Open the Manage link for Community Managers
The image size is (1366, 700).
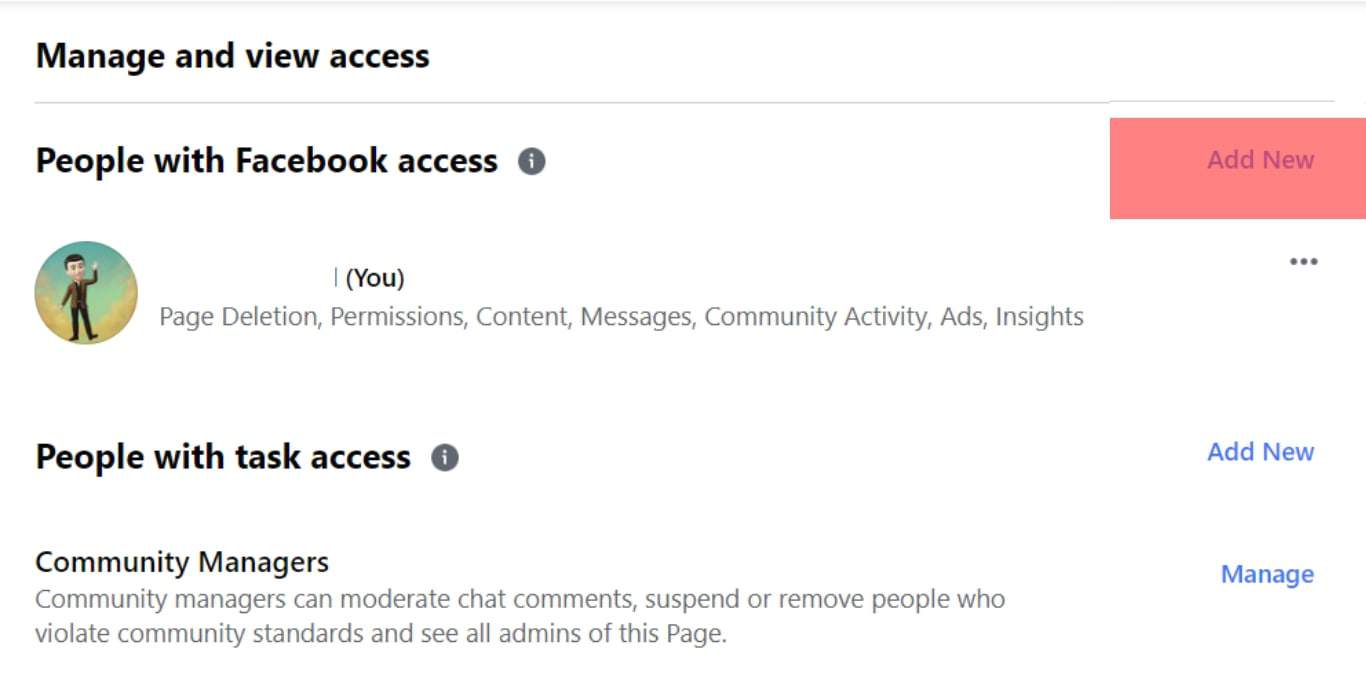tap(1267, 575)
